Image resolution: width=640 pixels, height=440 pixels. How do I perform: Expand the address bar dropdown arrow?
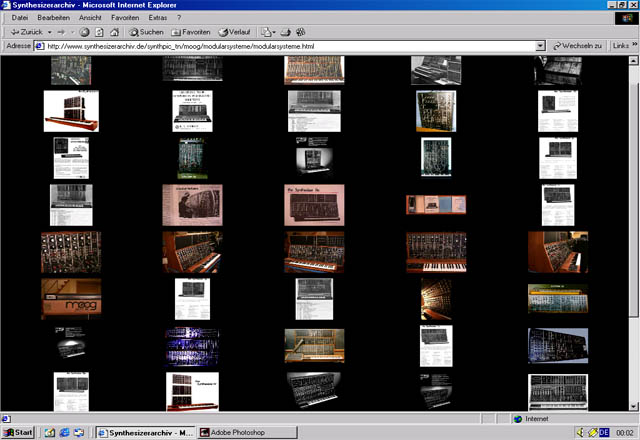541,46
